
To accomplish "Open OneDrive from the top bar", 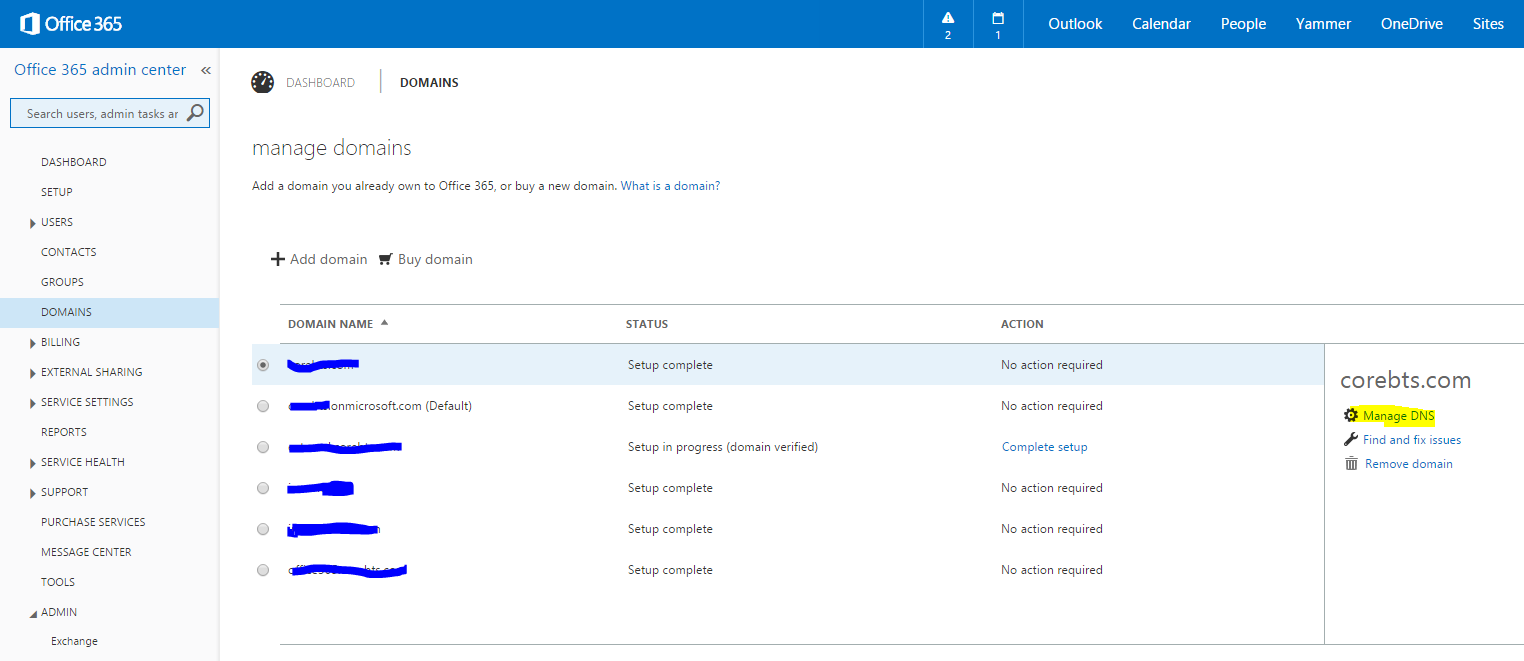I will click(x=1411, y=24).
